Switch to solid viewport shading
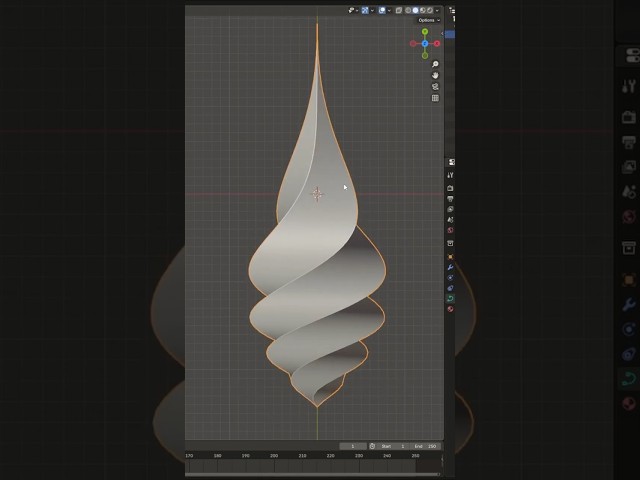The height and width of the screenshot is (480, 640). tap(416, 10)
